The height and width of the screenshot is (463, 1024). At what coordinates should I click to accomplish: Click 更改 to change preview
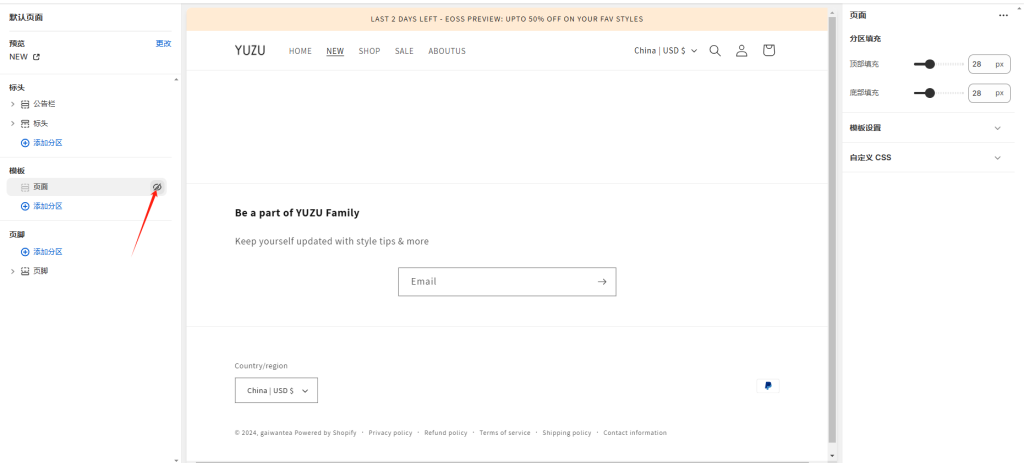[163, 44]
